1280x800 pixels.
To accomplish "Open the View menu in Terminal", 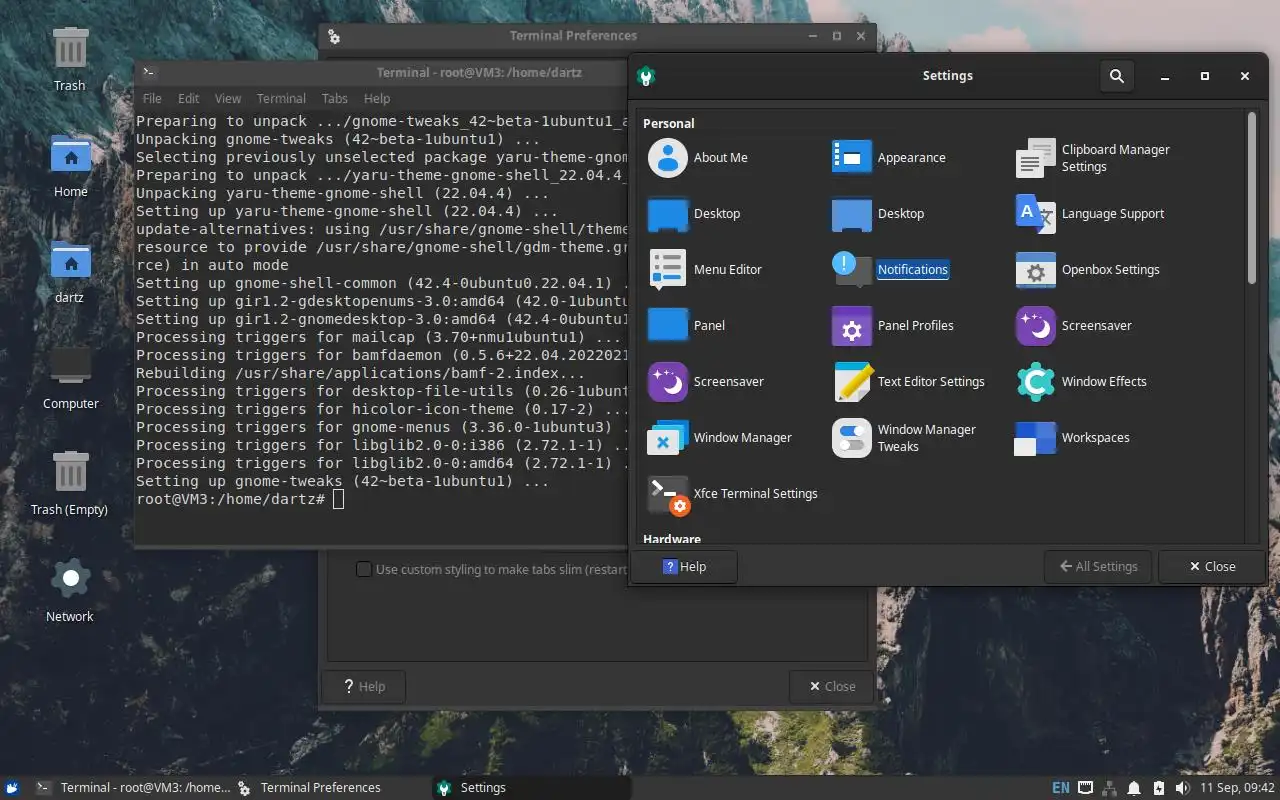I will pos(228,99).
